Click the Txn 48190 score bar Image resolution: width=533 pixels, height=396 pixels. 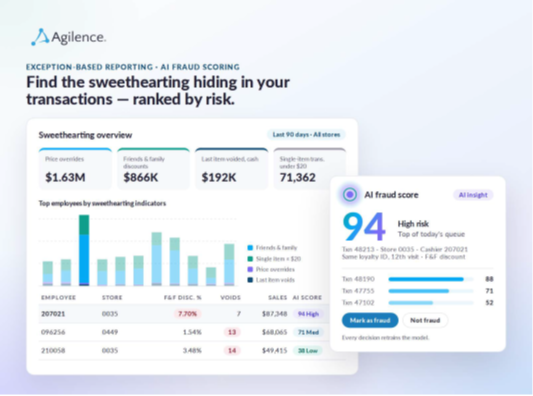click(x=431, y=279)
